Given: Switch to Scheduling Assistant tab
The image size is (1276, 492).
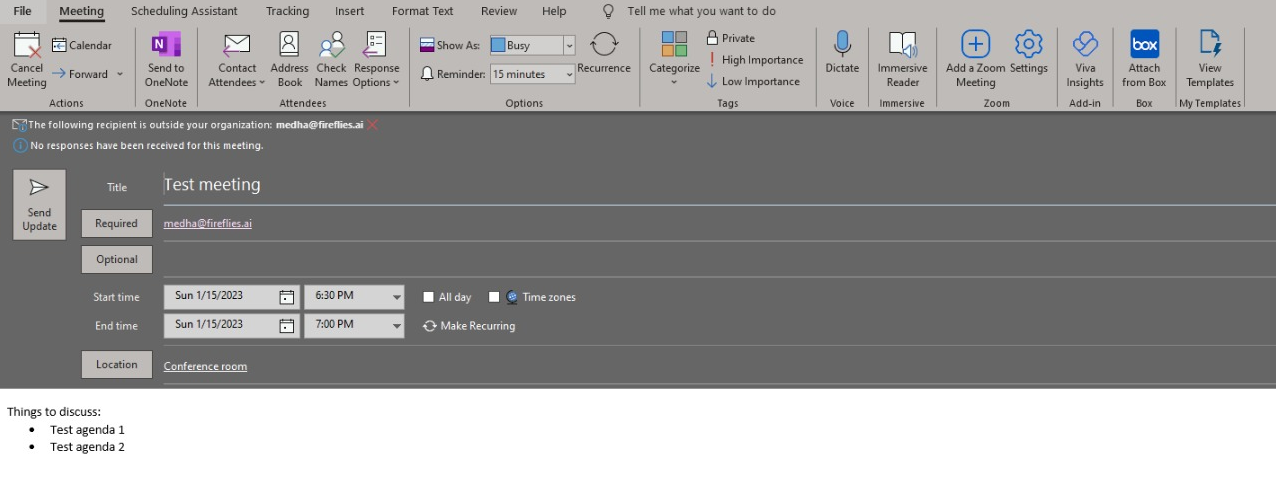Looking at the screenshot, I should [184, 11].
